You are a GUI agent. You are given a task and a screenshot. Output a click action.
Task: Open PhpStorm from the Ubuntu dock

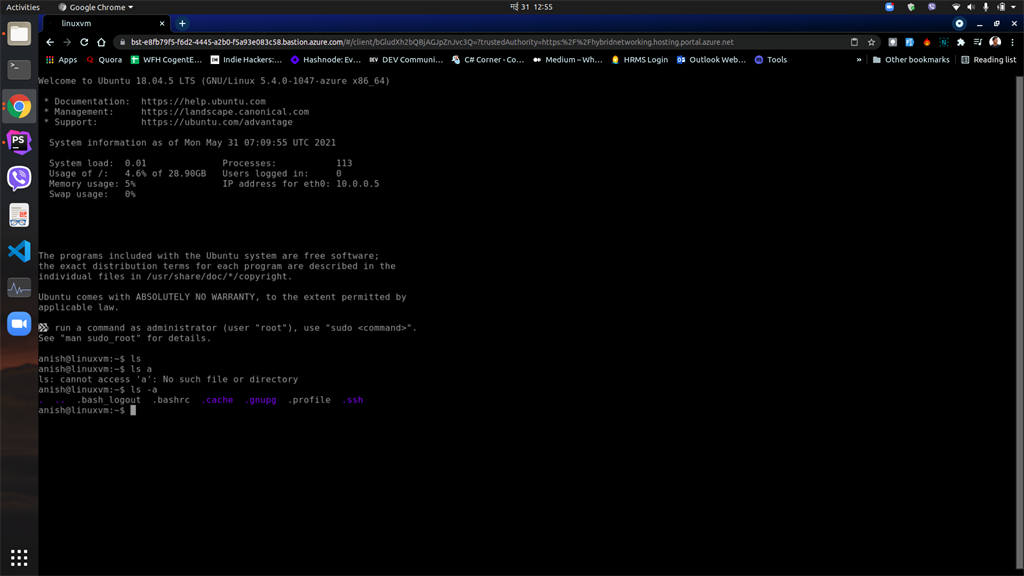point(19,141)
